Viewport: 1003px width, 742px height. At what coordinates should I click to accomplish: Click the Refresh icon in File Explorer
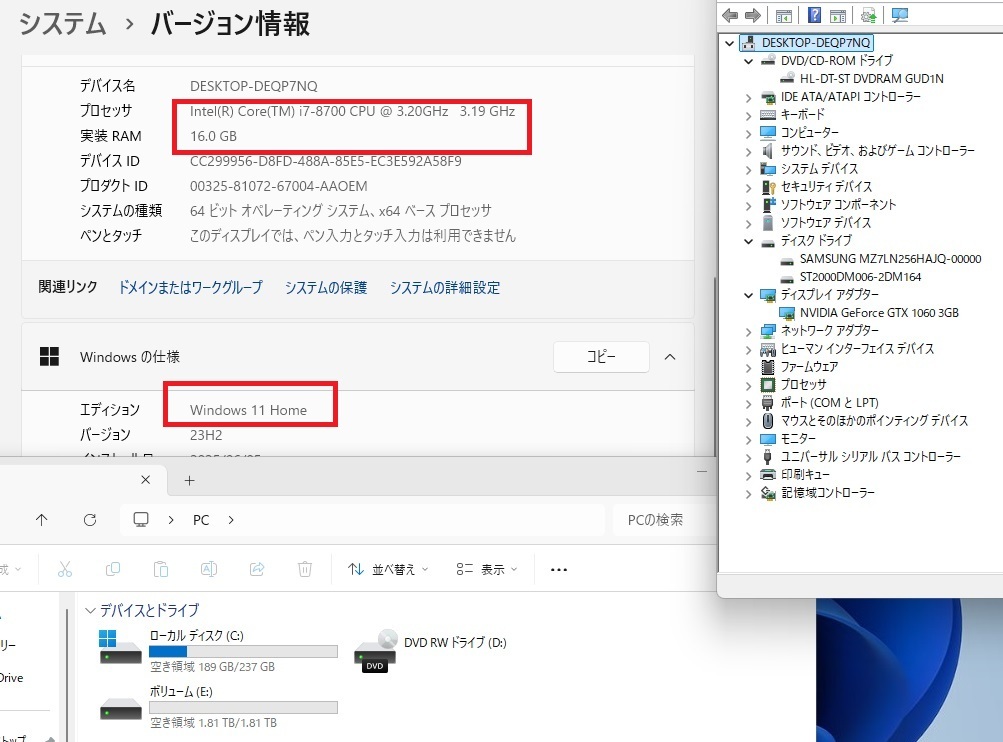point(90,520)
